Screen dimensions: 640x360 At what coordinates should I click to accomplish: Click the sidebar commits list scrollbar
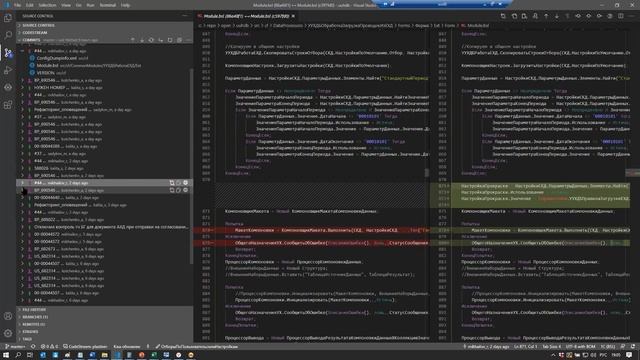[191, 167]
